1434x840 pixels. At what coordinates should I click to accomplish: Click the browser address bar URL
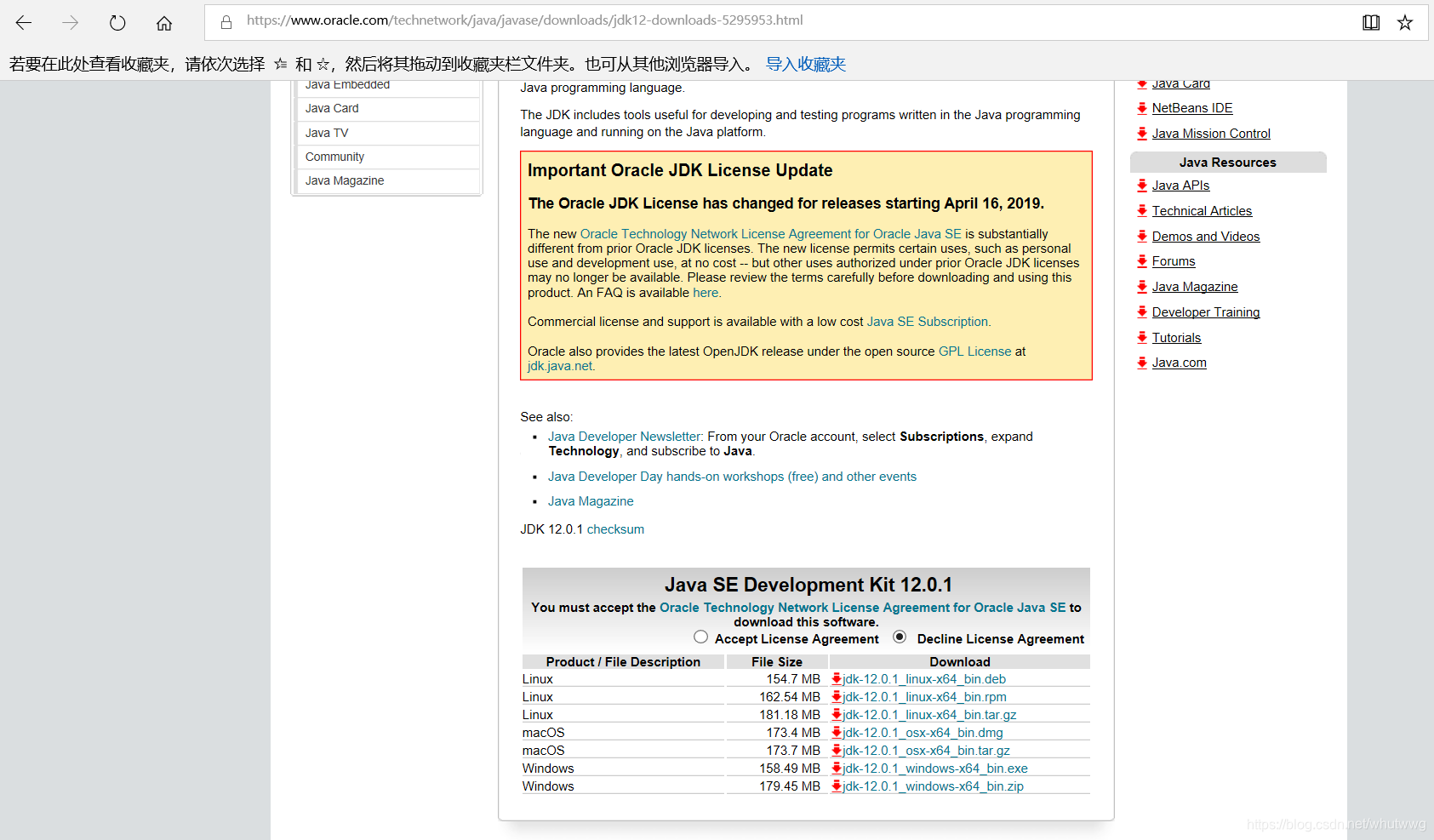pyautogui.click(x=525, y=20)
